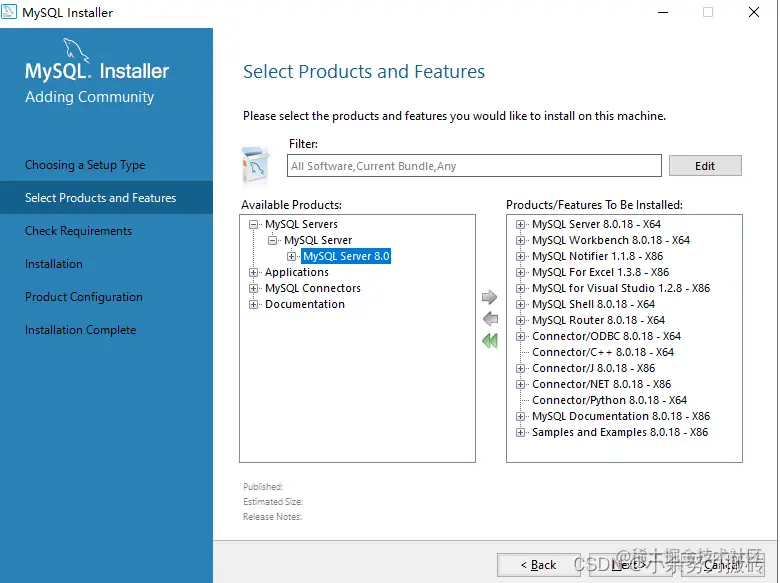Open Select Products and Features step

point(106,197)
